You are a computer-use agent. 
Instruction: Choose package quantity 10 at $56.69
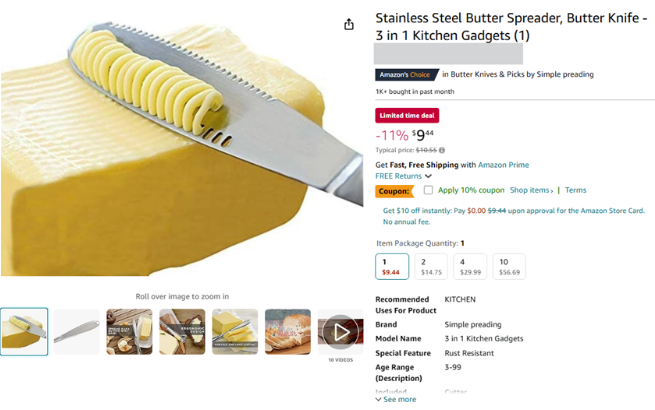(x=509, y=266)
